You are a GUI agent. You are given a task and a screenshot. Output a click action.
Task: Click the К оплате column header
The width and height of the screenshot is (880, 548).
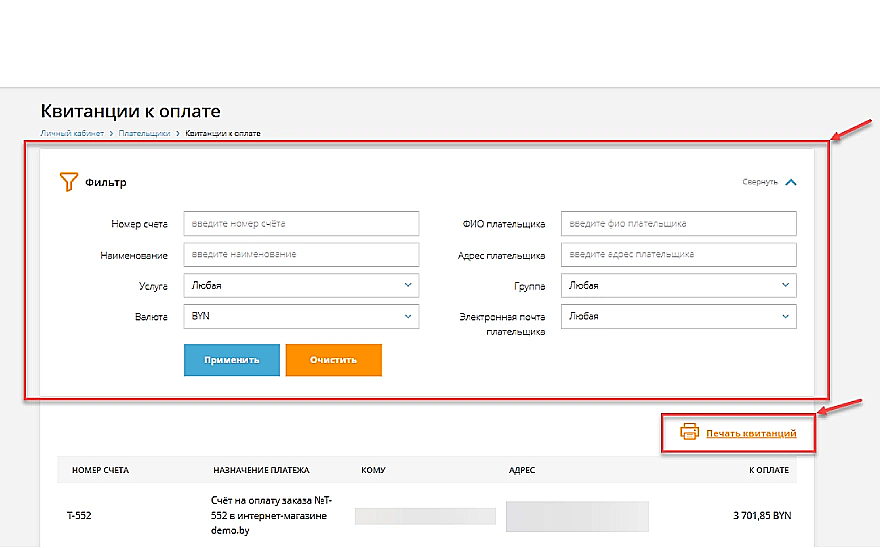pyautogui.click(x=767, y=470)
